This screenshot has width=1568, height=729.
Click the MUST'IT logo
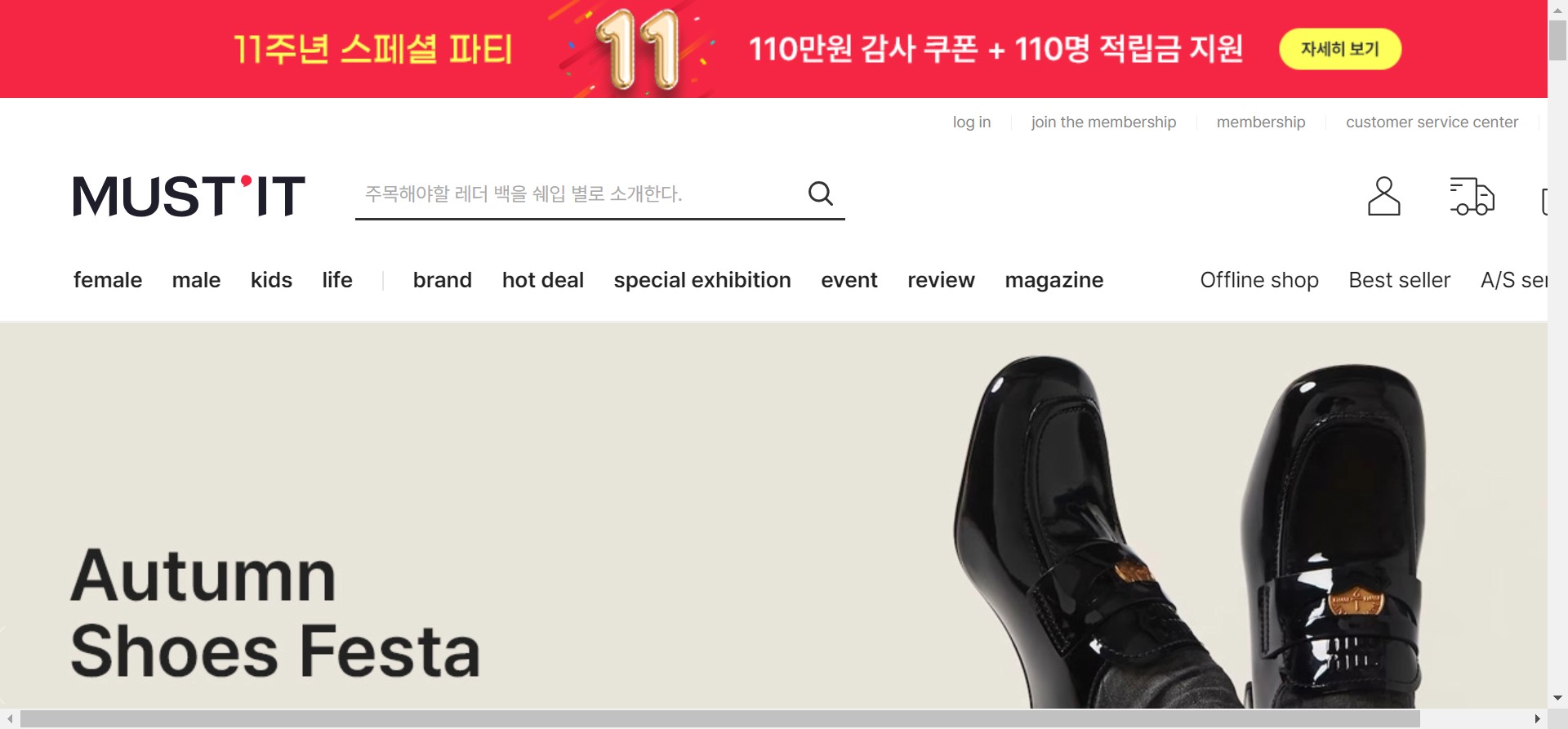click(x=189, y=196)
